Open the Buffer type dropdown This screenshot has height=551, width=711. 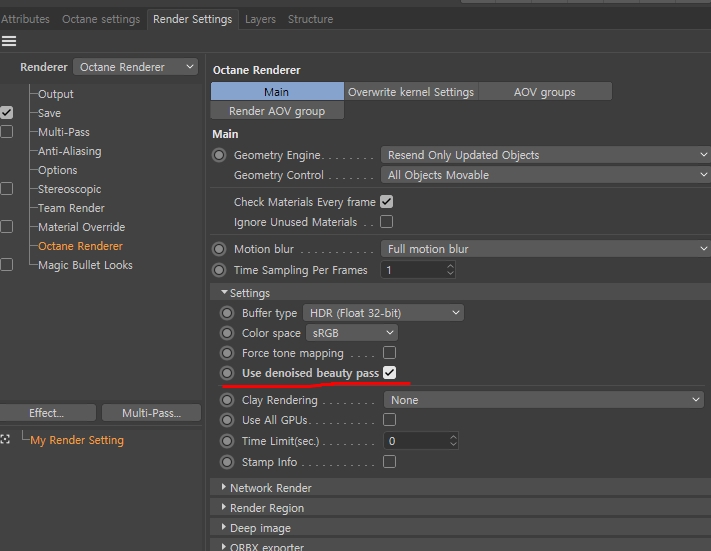(x=383, y=313)
